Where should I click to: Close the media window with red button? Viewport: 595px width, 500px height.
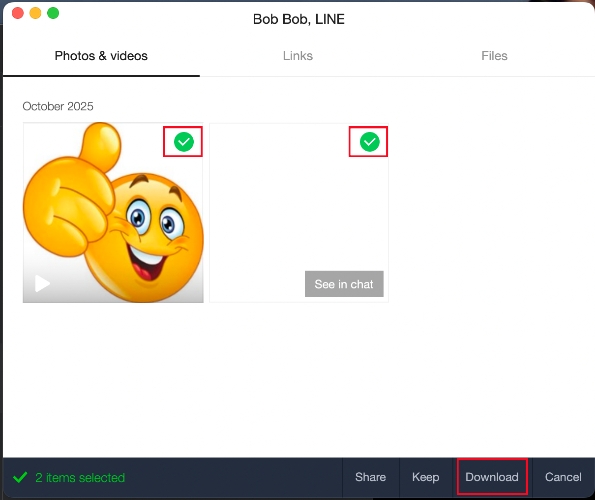point(18,13)
